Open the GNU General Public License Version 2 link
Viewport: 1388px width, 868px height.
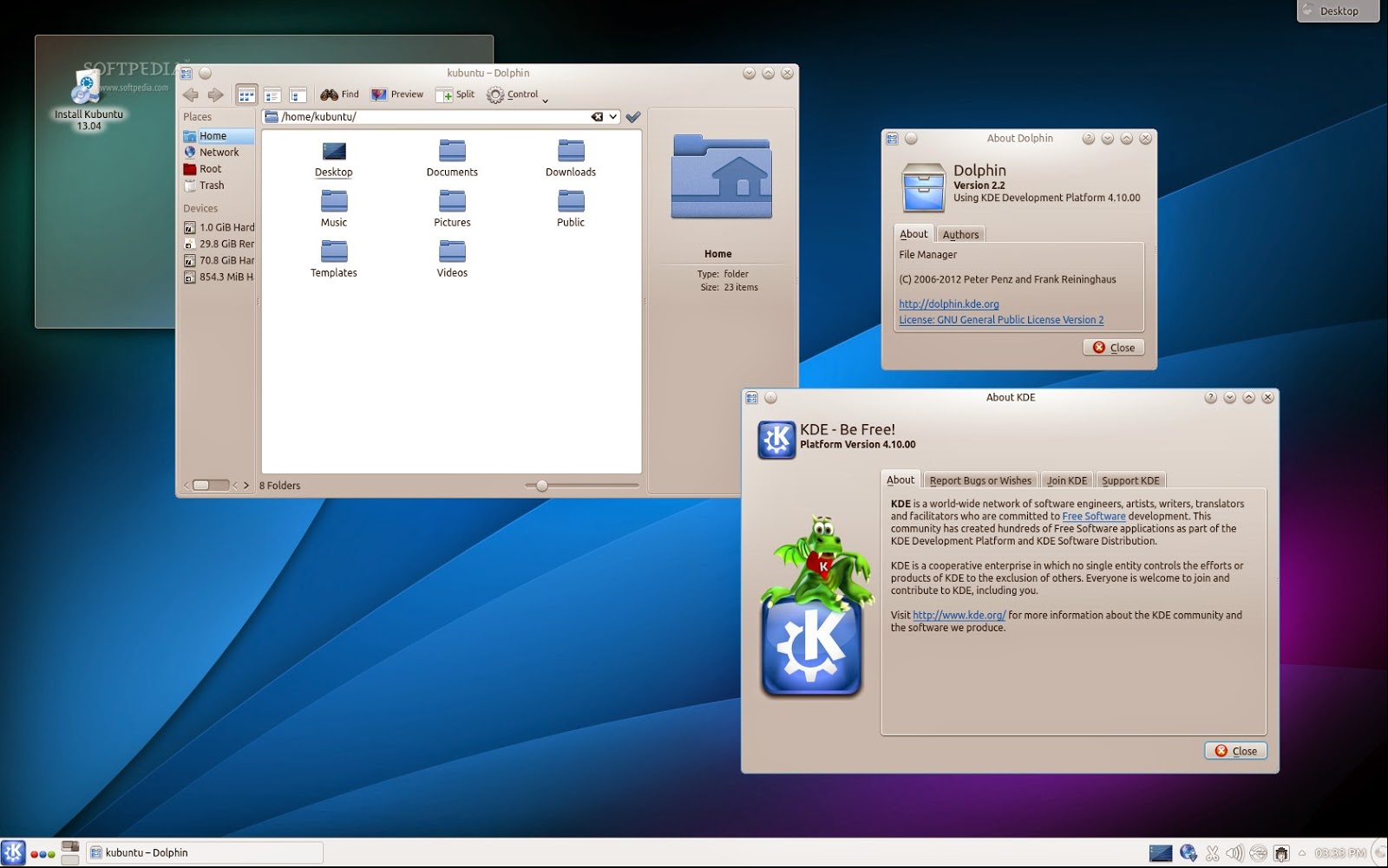(x=1001, y=320)
